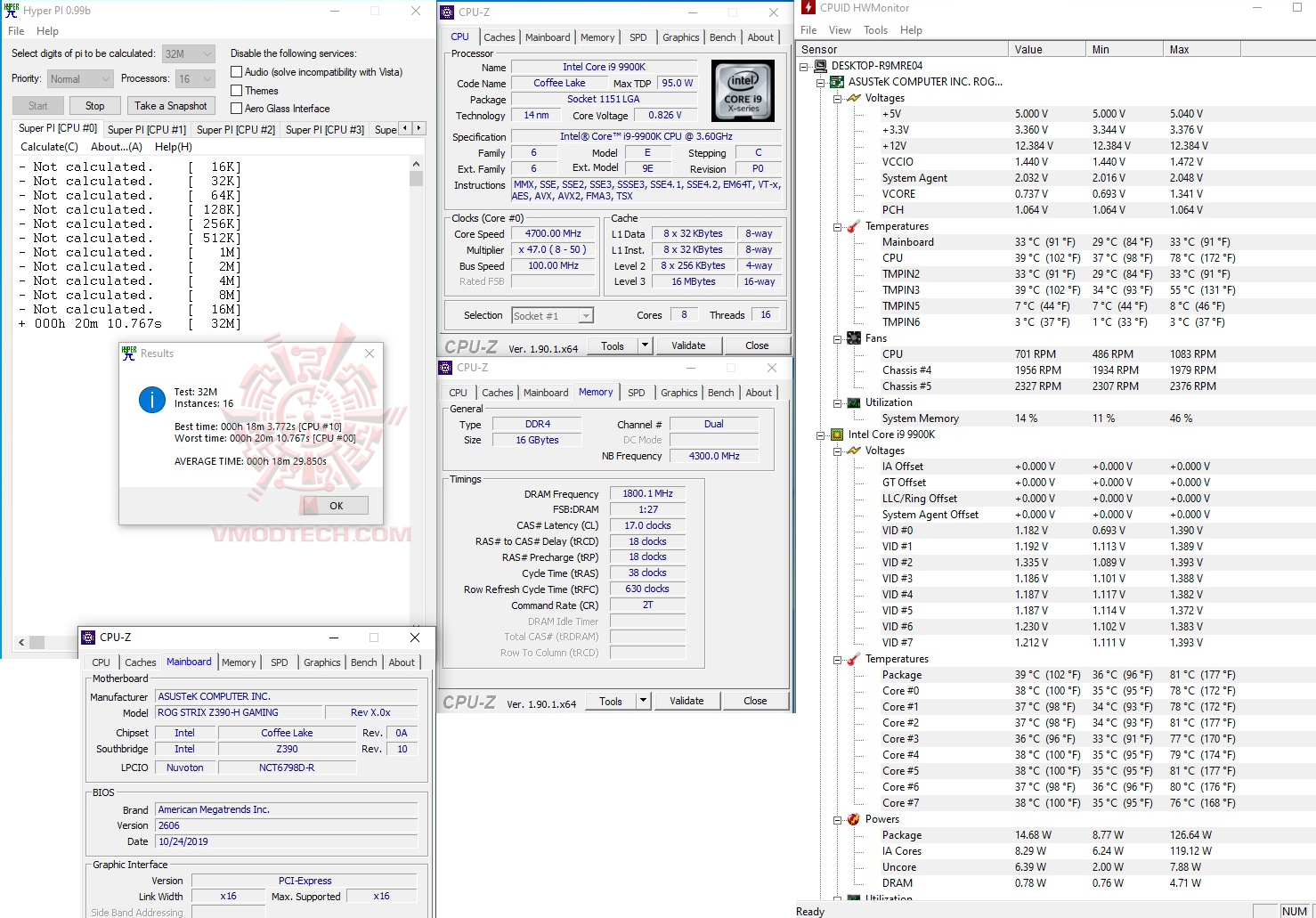This screenshot has width=1316, height=918.
Task: Open the Socket #1 selection dropdown
Action: 552,316
